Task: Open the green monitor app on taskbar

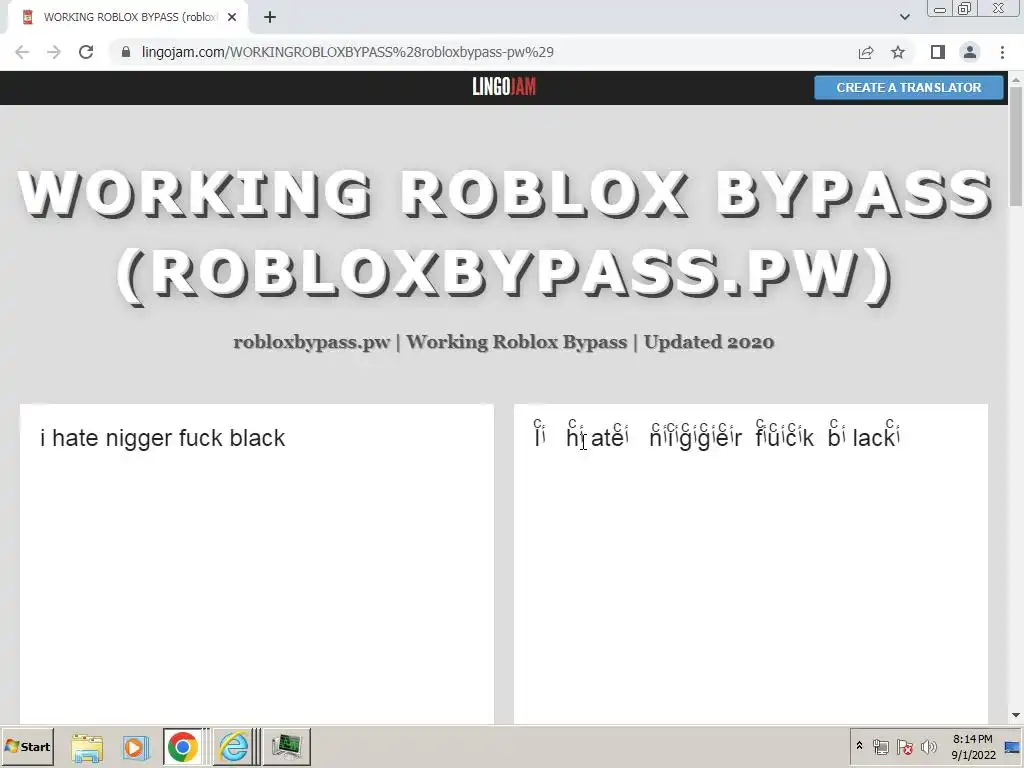Action: coord(286,747)
